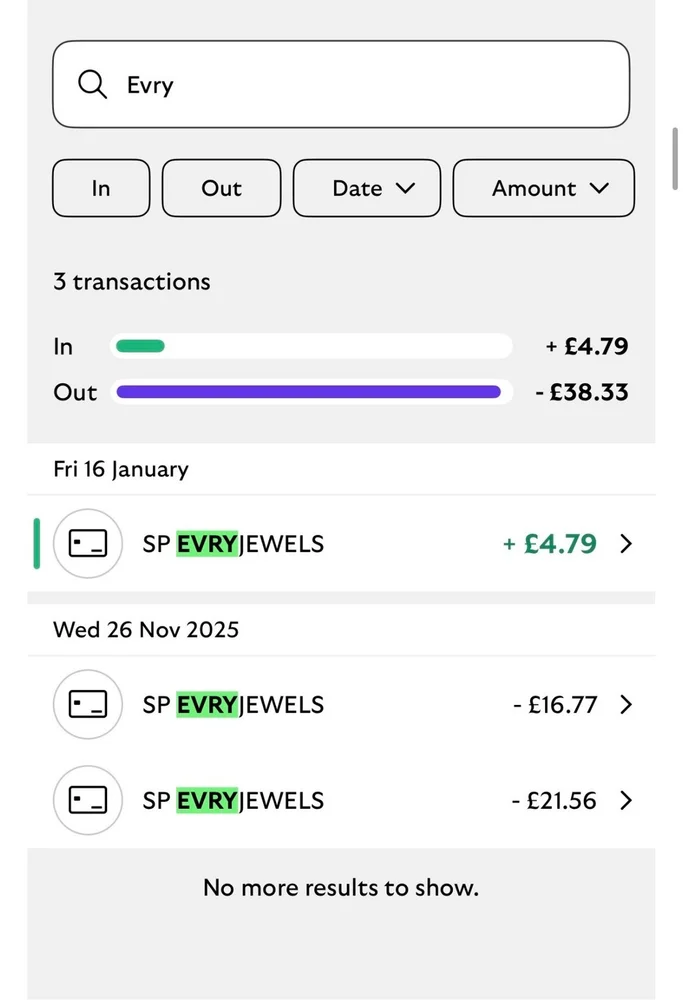Open the SP EVRYJEWELS -£21.56 transaction
This screenshot has height=1000, width=683.
341,800
